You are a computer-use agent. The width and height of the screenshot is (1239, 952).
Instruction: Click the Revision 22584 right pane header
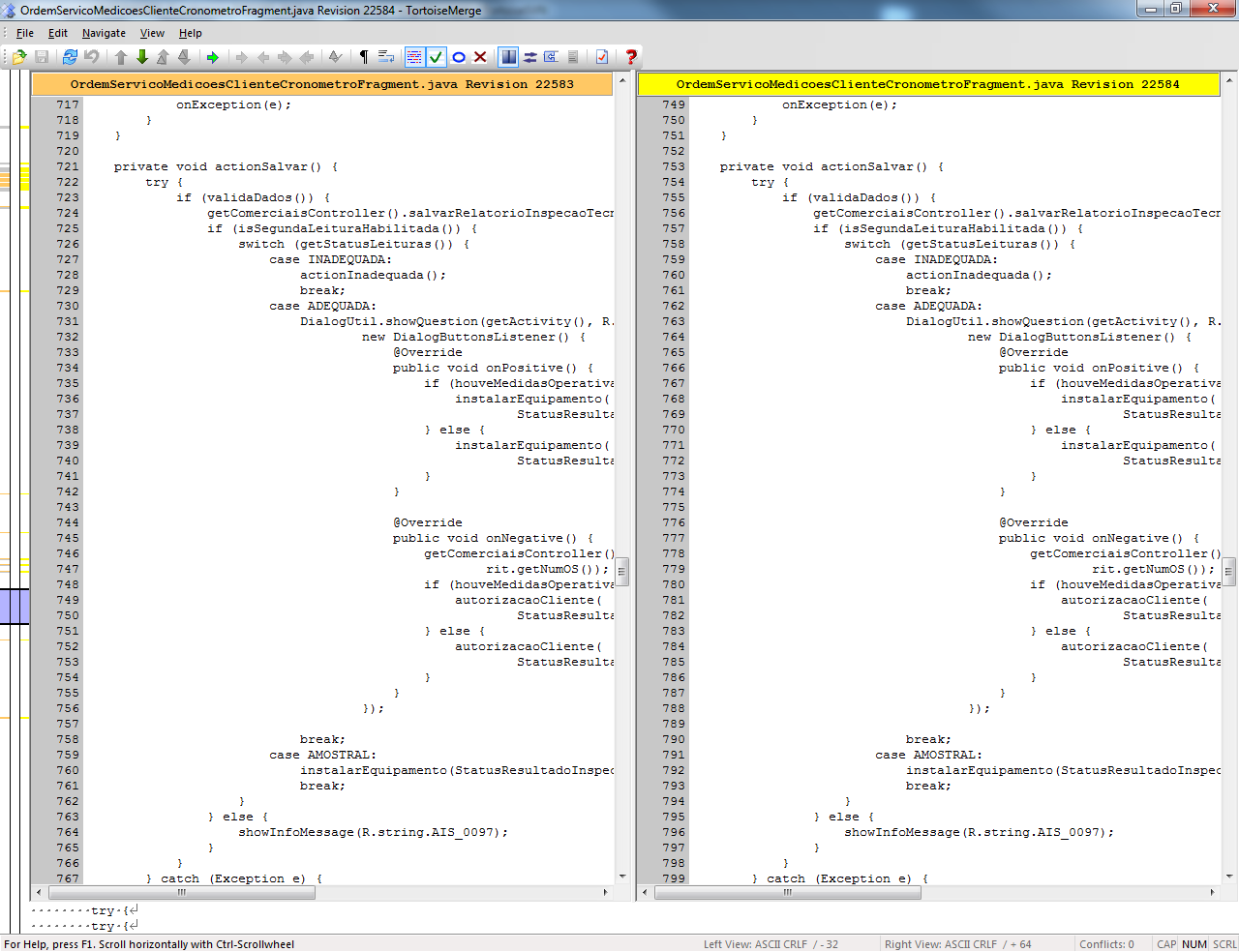927,84
